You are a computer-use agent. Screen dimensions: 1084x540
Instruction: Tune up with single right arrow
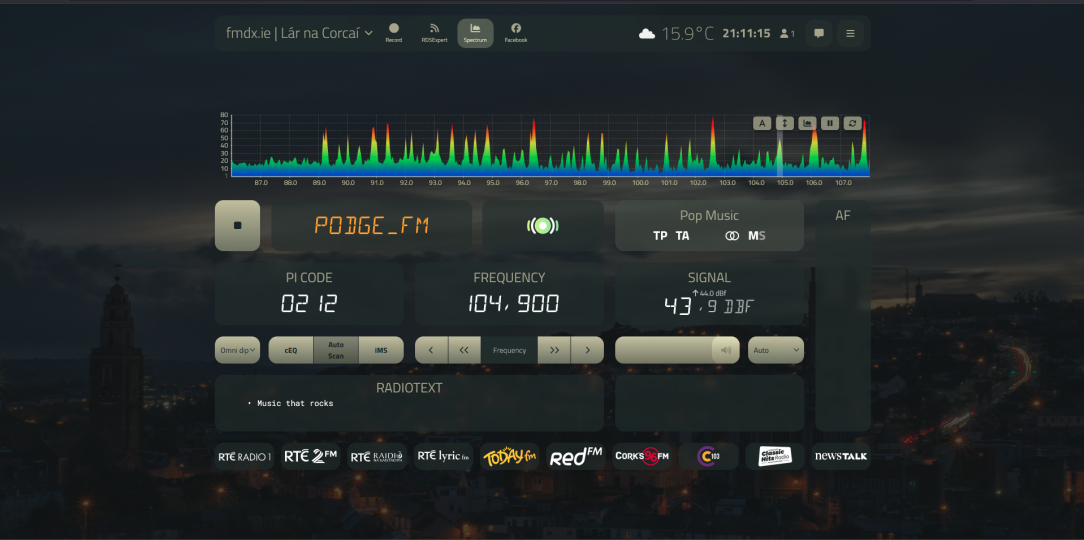pyautogui.click(x=588, y=350)
